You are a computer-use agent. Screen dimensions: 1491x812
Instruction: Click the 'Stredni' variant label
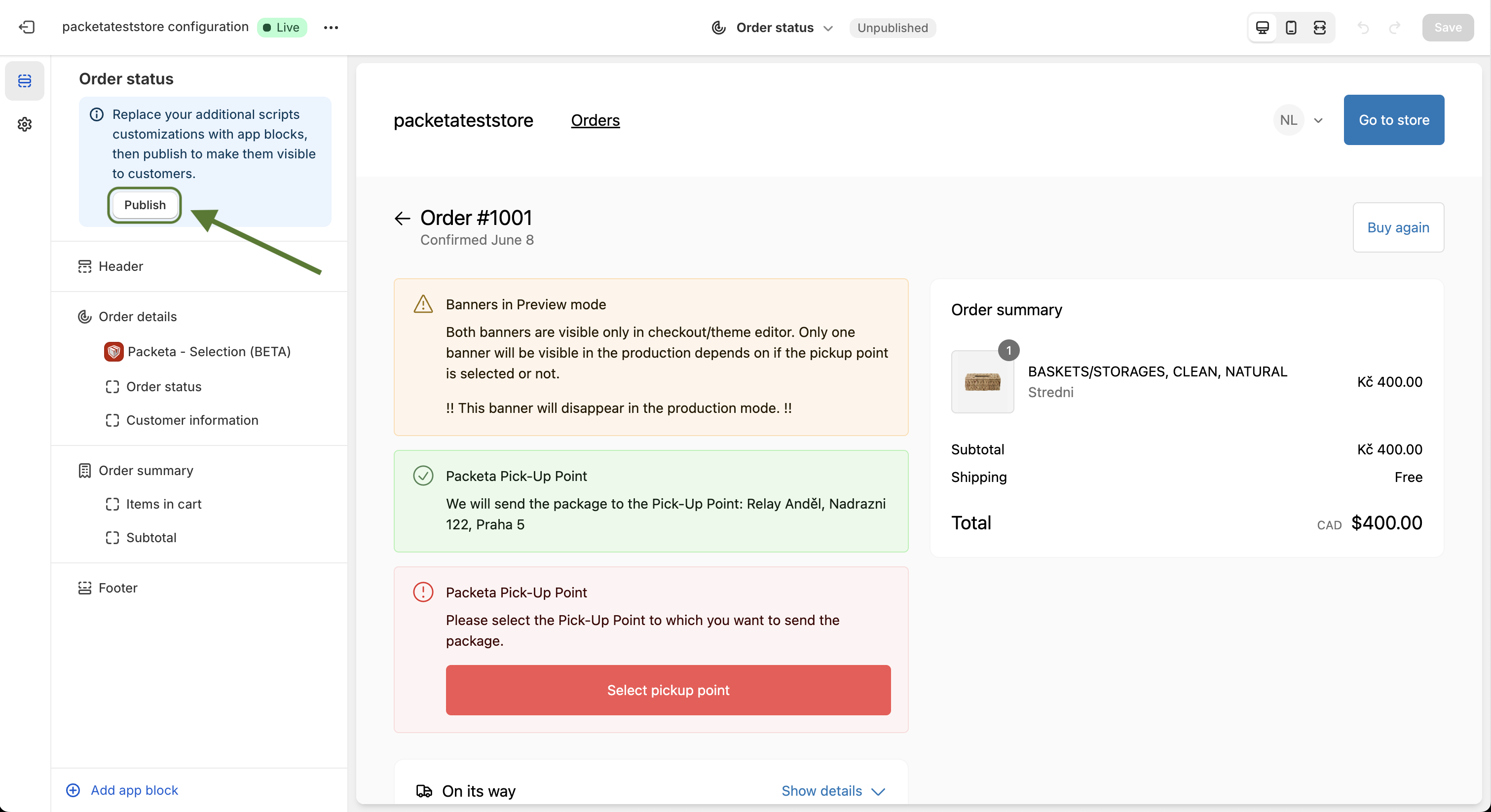1050,392
